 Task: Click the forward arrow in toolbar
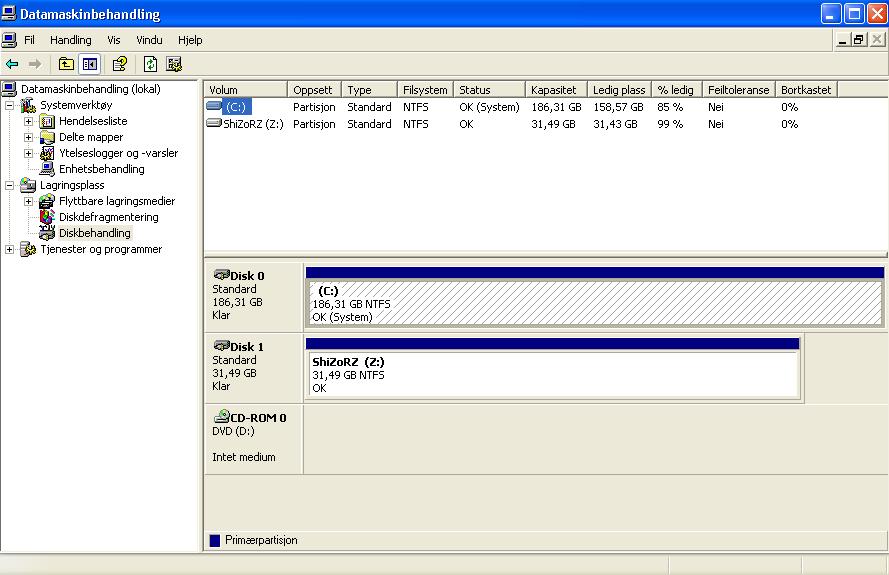pyautogui.click(x=35, y=64)
